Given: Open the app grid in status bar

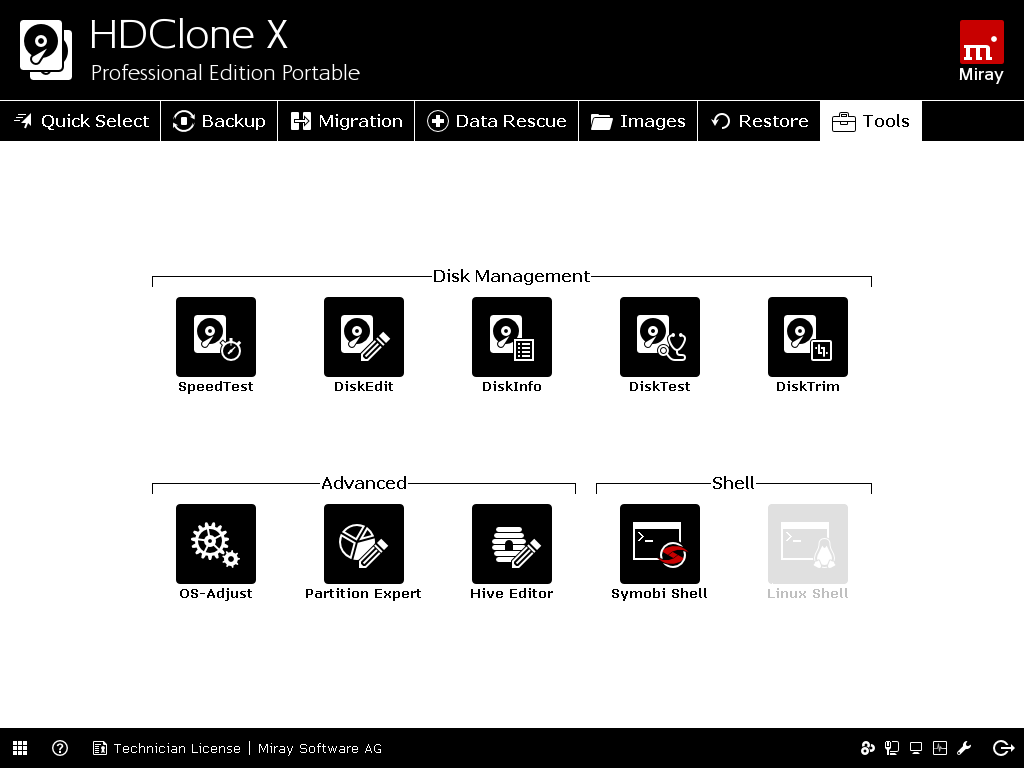Looking at the screenshot, I should coord(20,748).
